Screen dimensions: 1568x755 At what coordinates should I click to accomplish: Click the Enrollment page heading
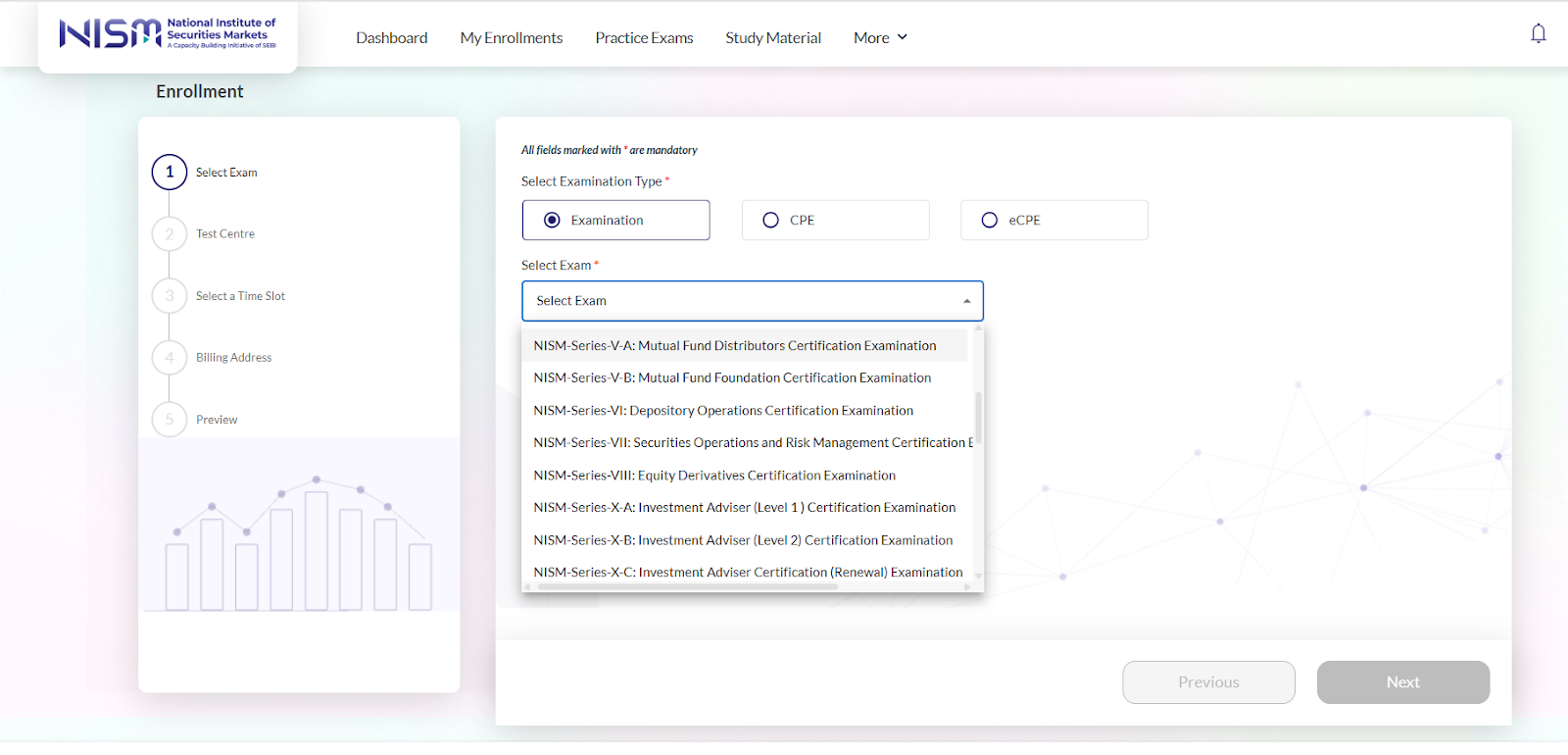200,91
